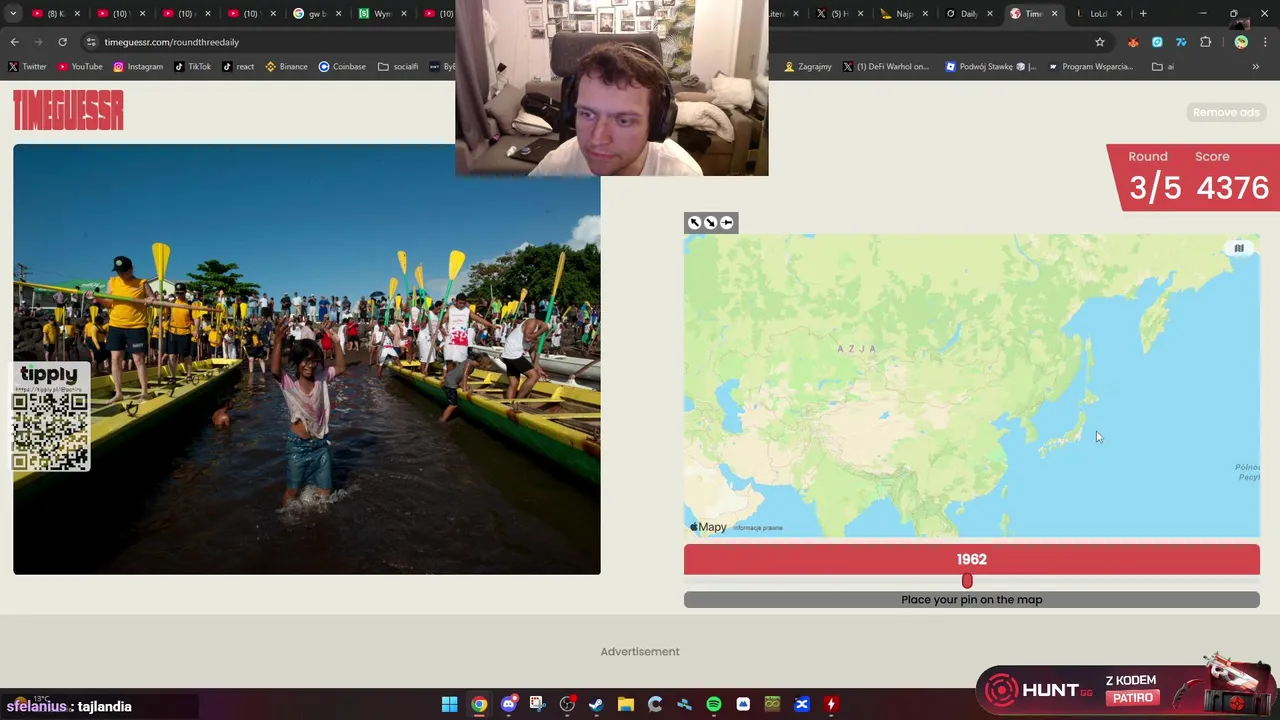Open the socialfi bookmarks folder

click(398, 66)
